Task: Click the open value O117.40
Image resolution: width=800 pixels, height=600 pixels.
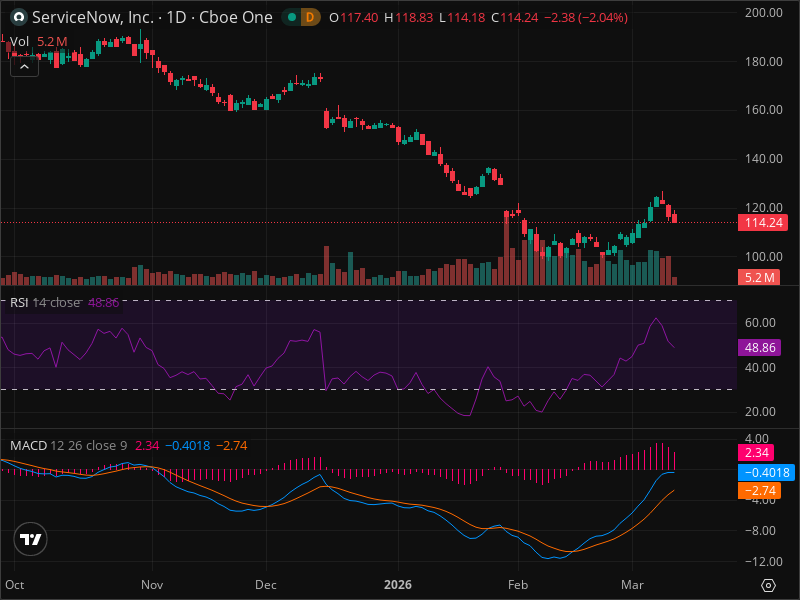Action: click(x=354, y=17)
